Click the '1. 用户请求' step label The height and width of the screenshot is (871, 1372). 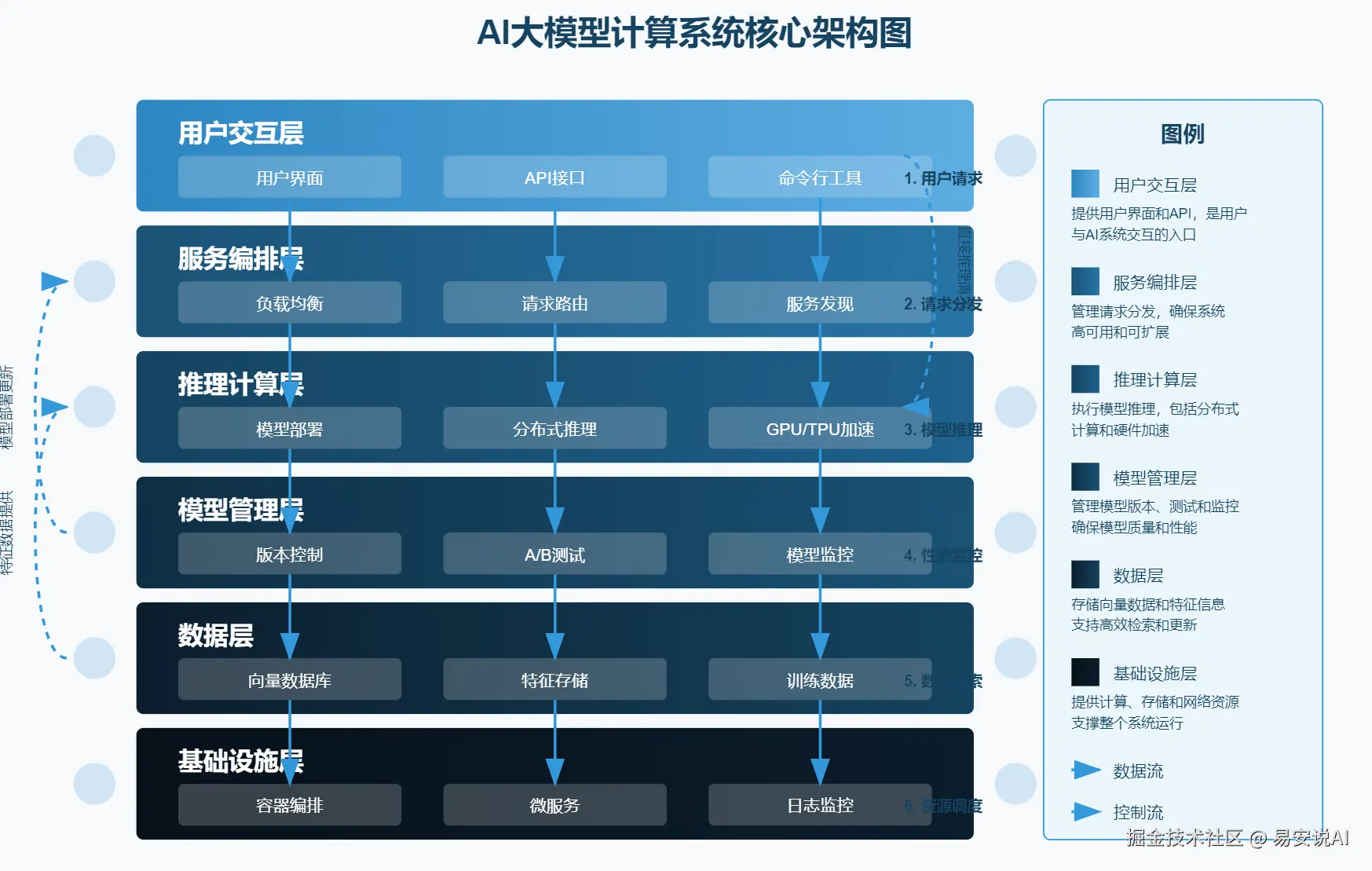point(943,178)
